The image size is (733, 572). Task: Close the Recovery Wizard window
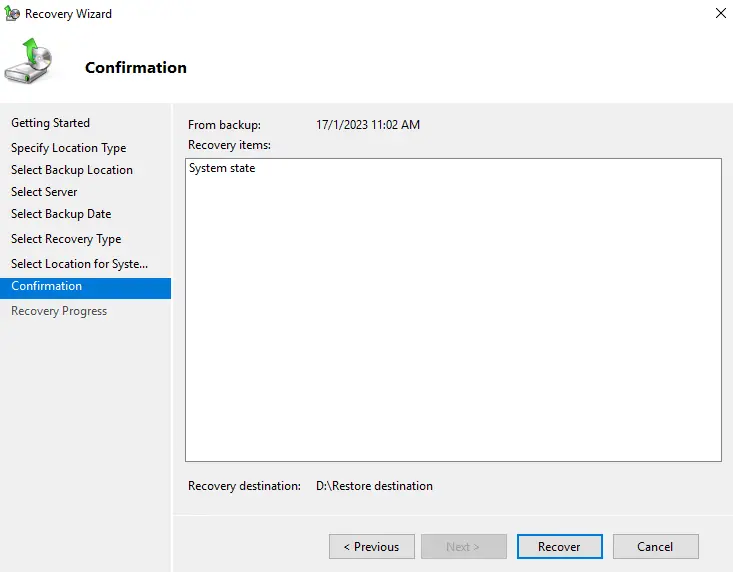coord(720,14)
